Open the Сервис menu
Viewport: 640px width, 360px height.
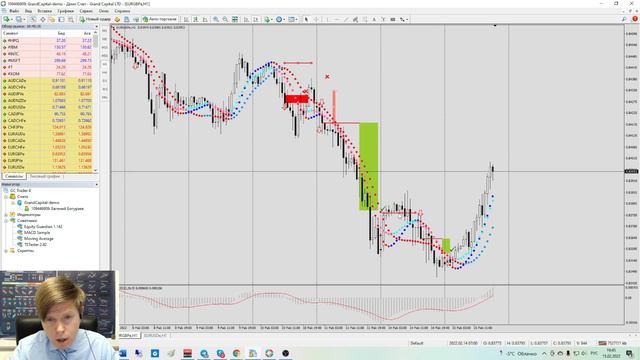pyautogui.click(x=86, y=11)
